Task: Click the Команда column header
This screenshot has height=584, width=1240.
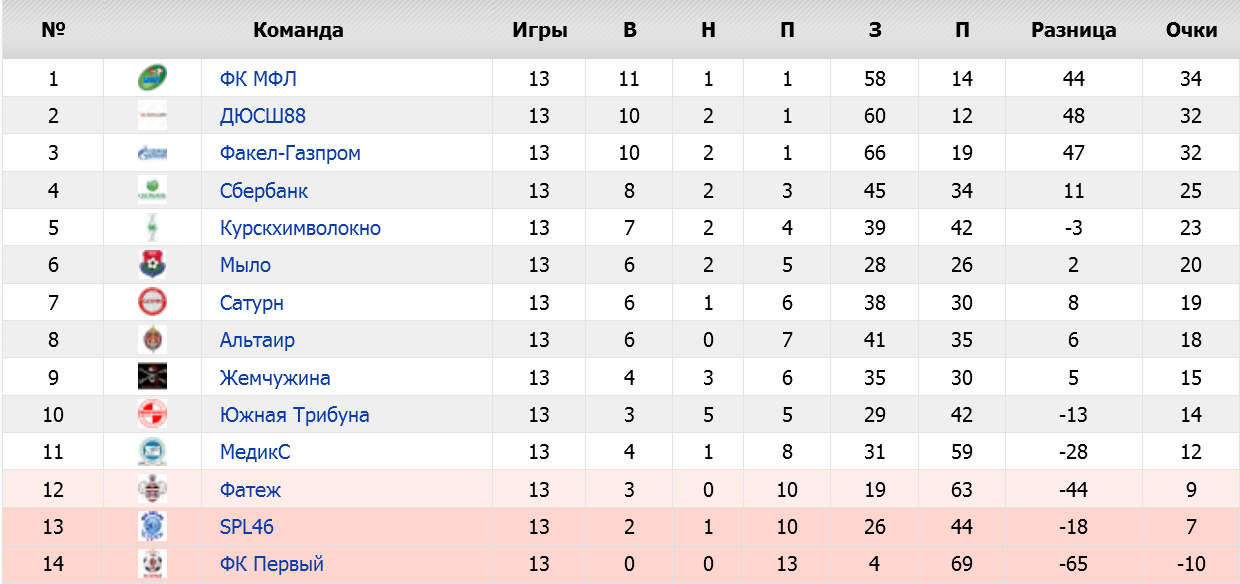Action: (298, 30)
